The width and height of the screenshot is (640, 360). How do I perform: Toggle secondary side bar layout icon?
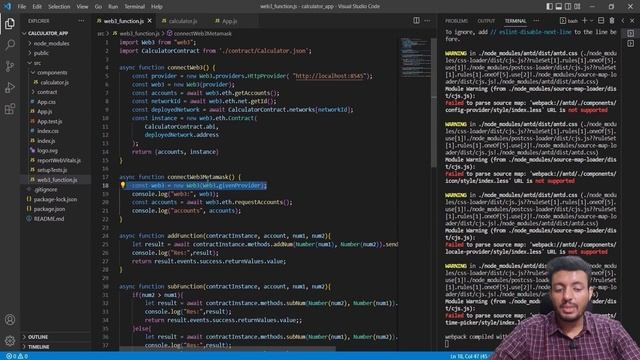click(568, 7)
